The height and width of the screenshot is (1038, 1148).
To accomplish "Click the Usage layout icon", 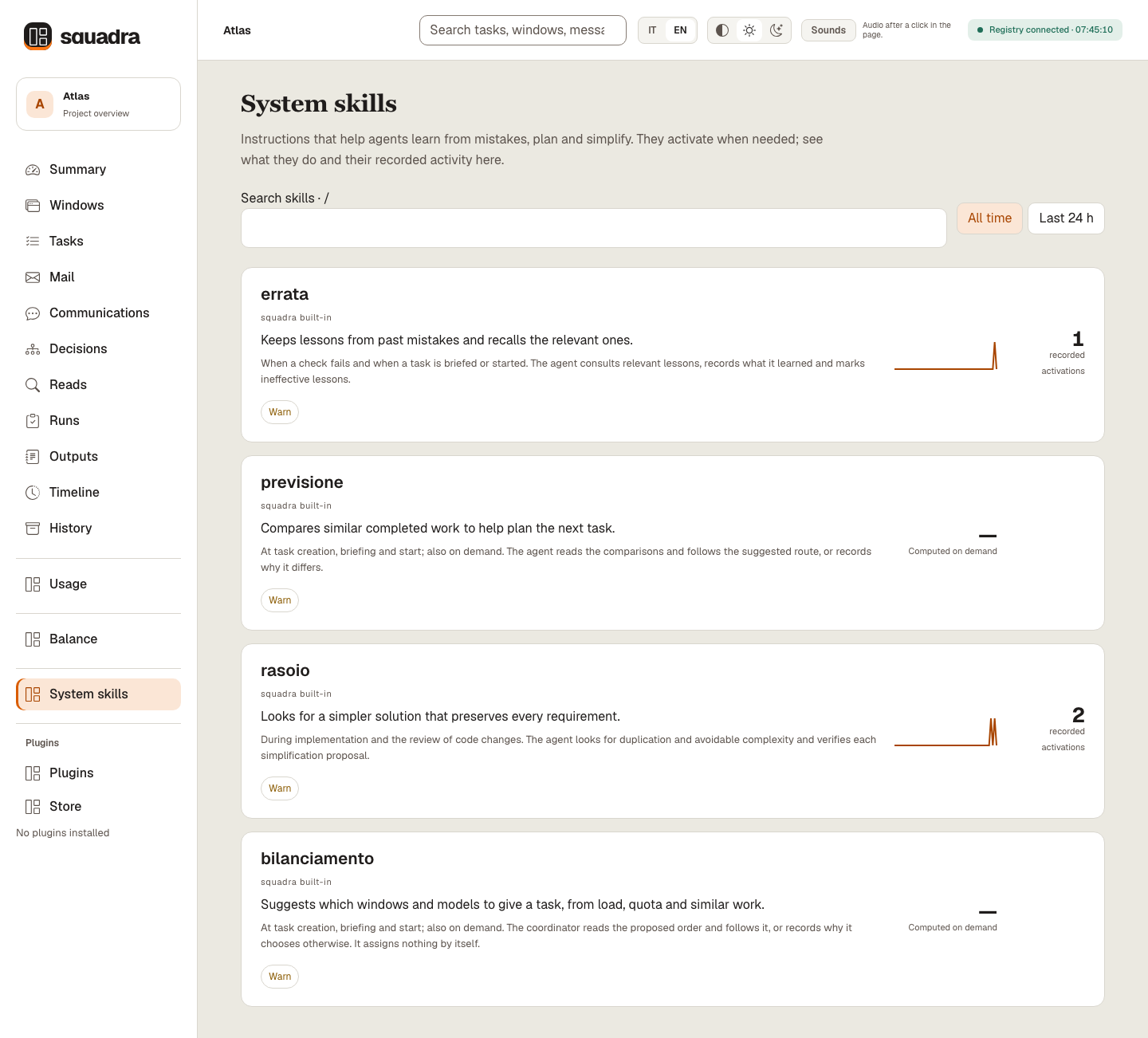I will [x=33, y=584].
